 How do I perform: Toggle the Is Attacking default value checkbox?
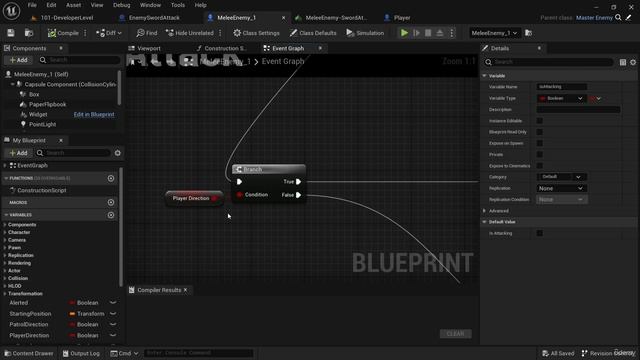(x=540, y=233)
